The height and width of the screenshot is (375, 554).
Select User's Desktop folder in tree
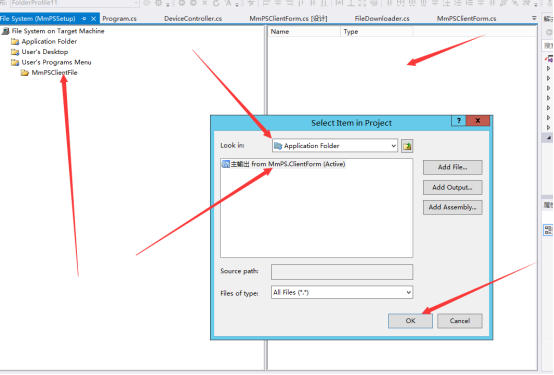click(40, 52)
